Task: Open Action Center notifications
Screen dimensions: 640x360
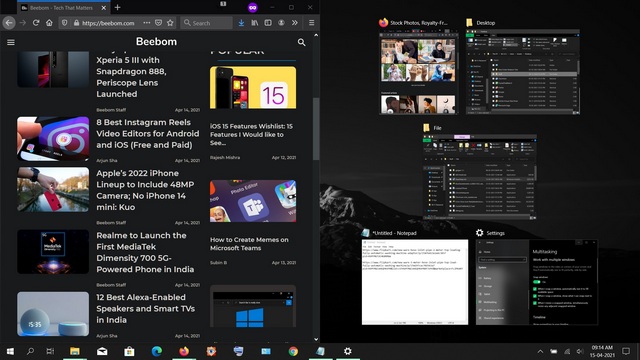Action: (x=626, y=351)
